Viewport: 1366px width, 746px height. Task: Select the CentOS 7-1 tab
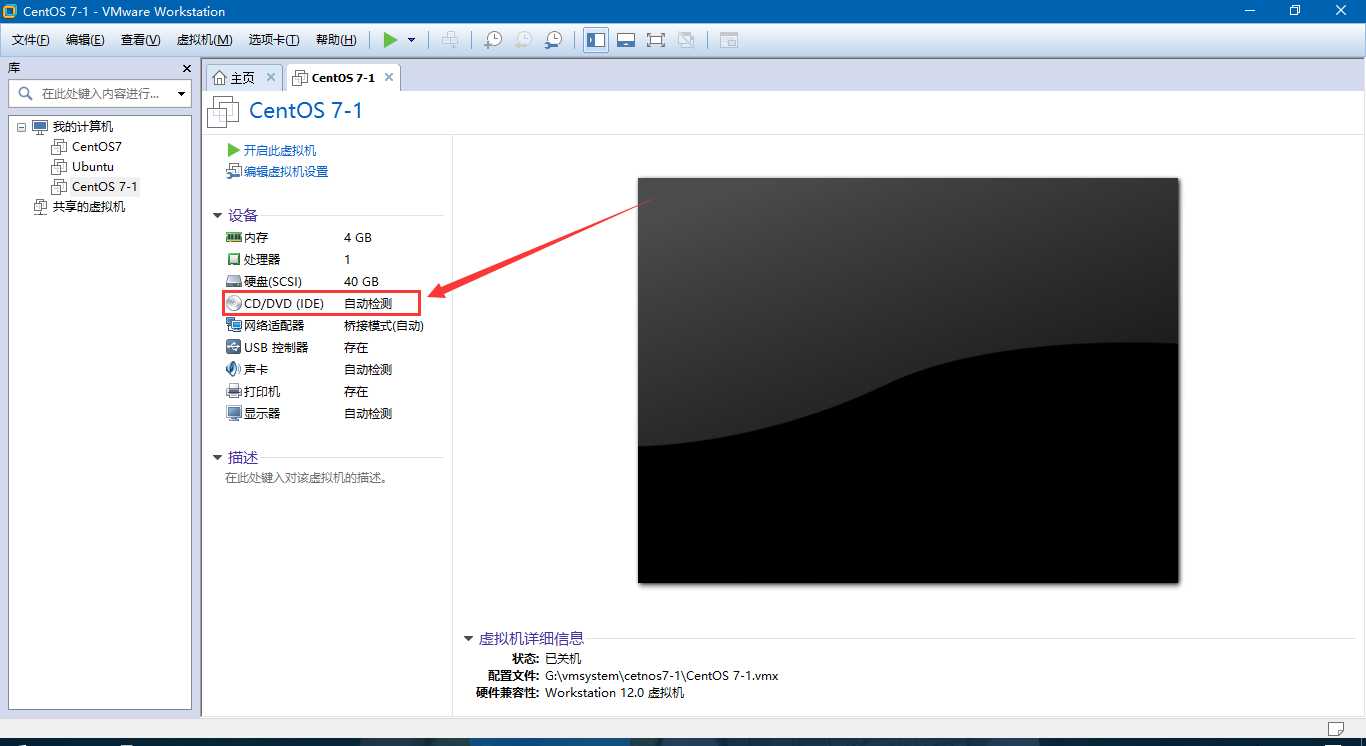343,77
